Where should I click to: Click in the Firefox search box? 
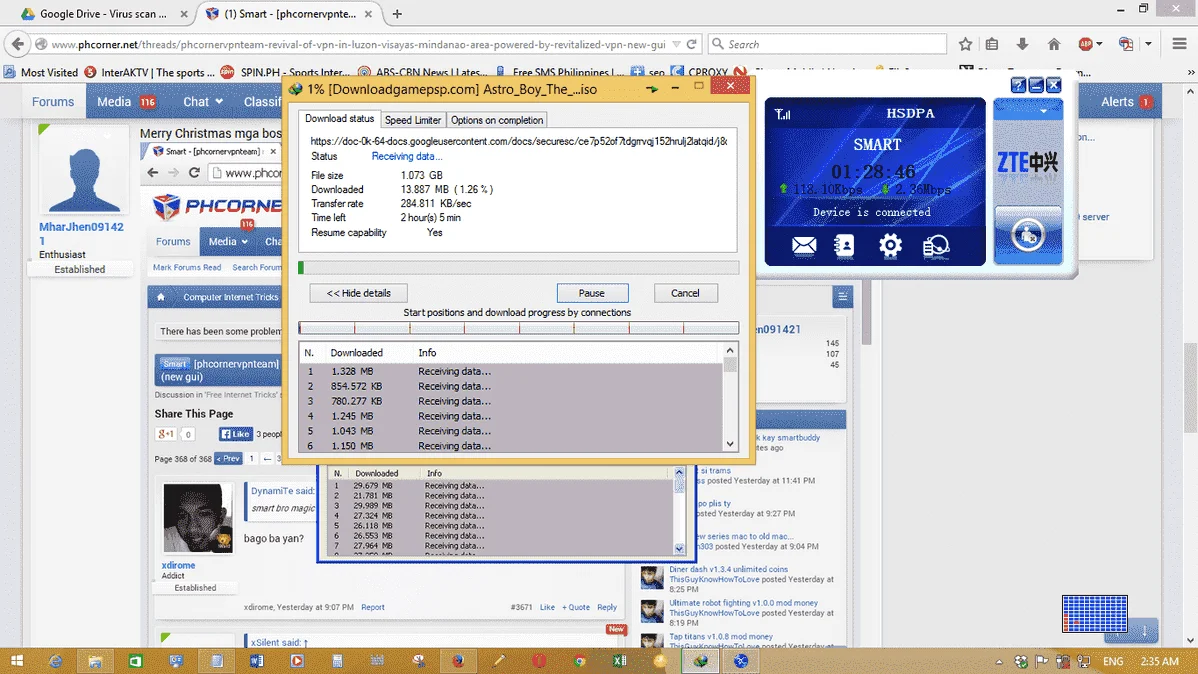(828, 44)
